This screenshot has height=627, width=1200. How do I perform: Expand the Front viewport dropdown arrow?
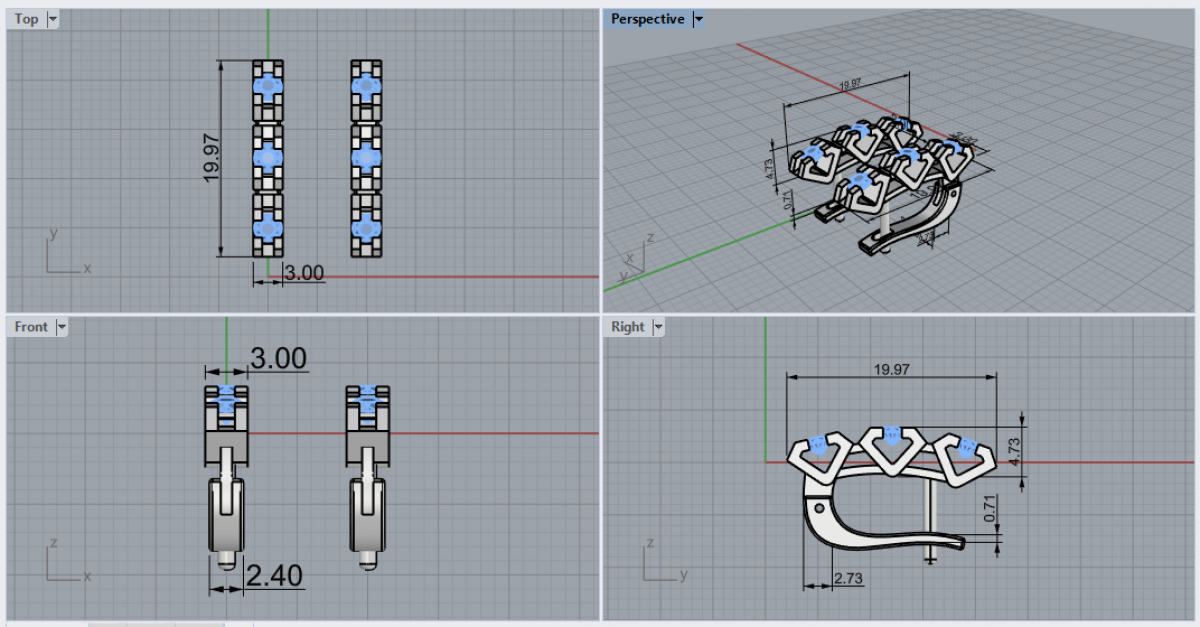(x=61, y=327)
